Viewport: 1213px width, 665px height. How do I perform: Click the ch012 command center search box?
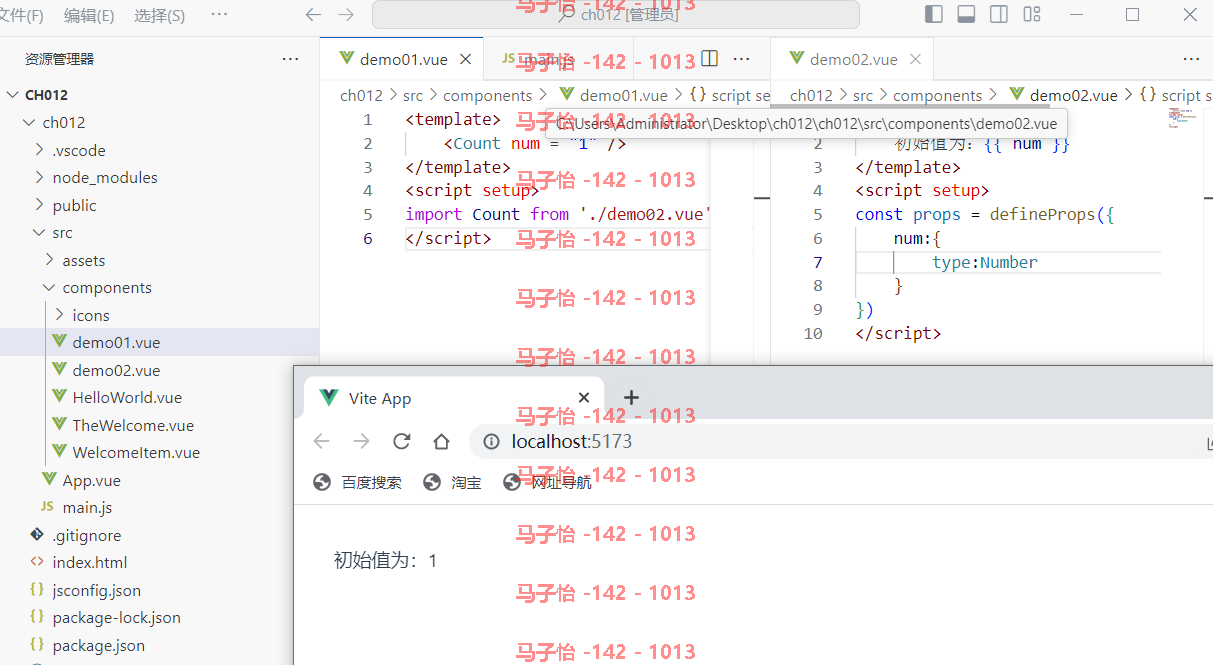click(615, 14)
